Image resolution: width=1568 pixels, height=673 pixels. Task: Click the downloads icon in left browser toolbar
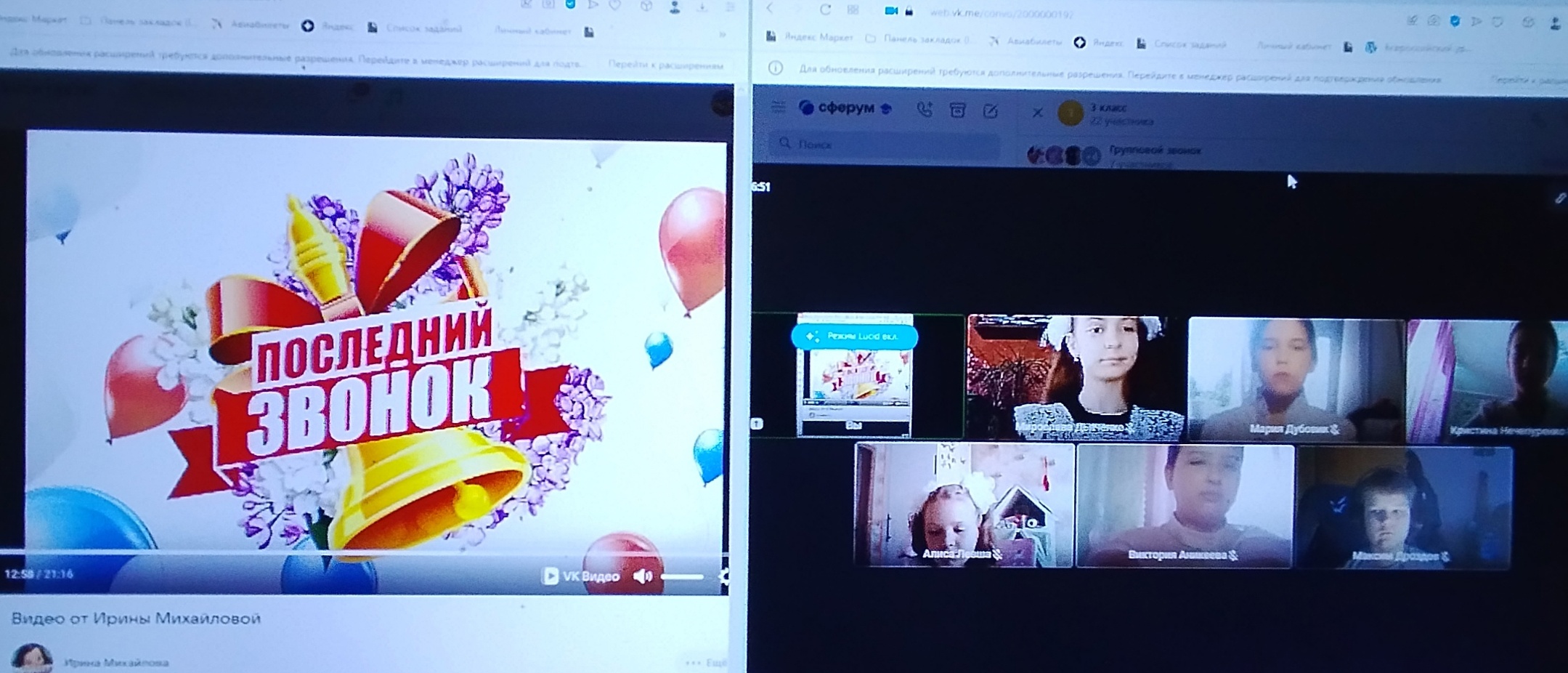point(702,7)
